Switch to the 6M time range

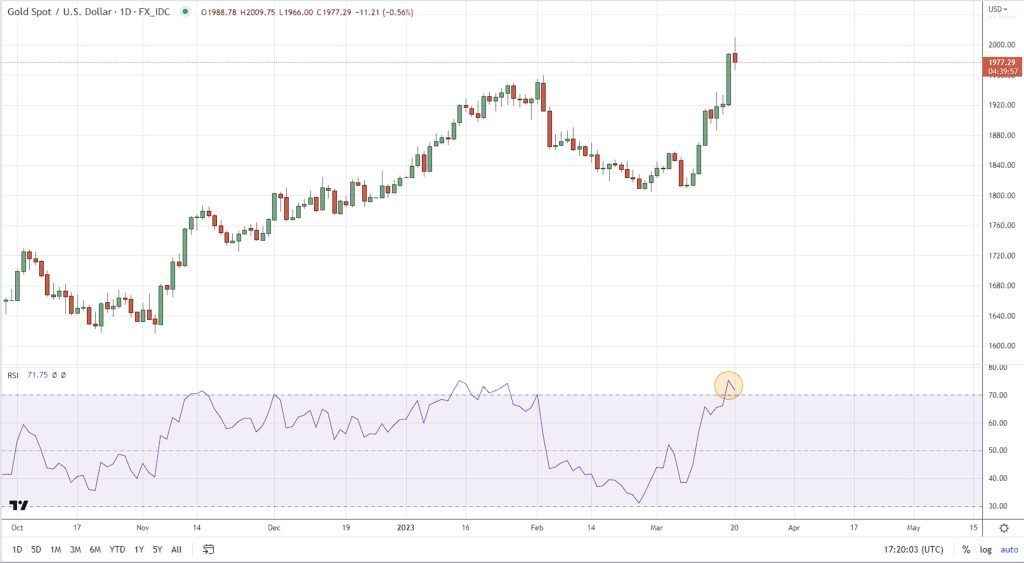pyautogui.click(x=95, y=549)
